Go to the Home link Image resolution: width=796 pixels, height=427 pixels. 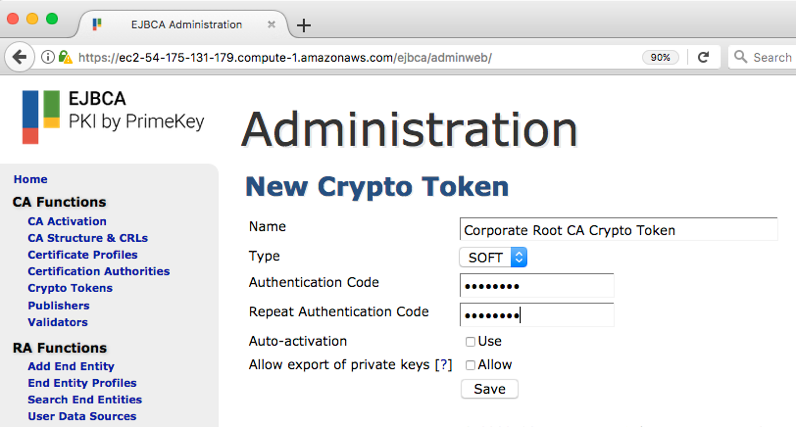[x=30, y=179]
